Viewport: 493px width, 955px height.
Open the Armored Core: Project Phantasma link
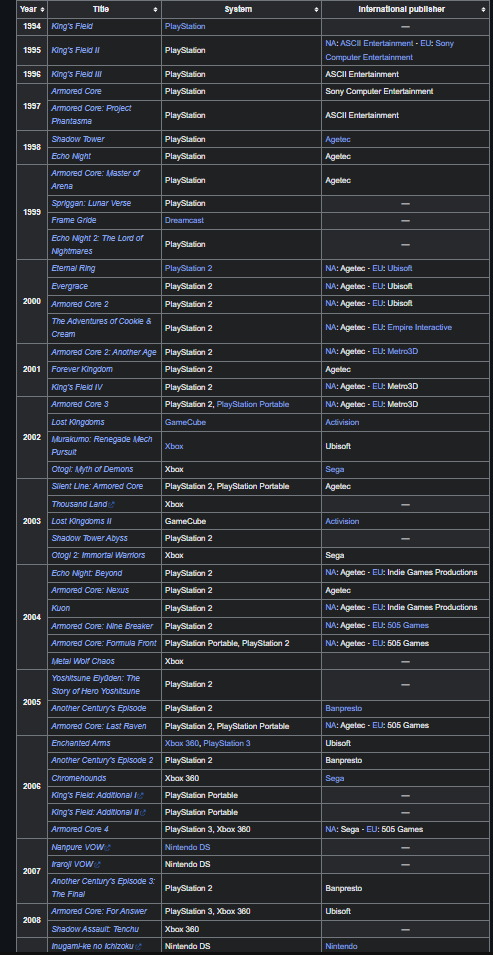pyautogui.click(x=91, y=115)
